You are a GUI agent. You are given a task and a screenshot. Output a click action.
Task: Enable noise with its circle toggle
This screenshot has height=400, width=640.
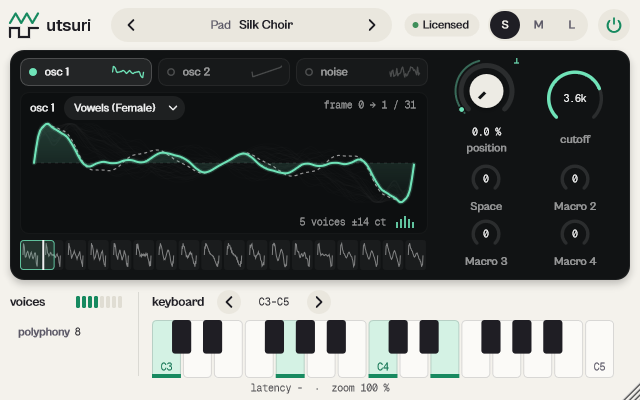coord(309,72)
